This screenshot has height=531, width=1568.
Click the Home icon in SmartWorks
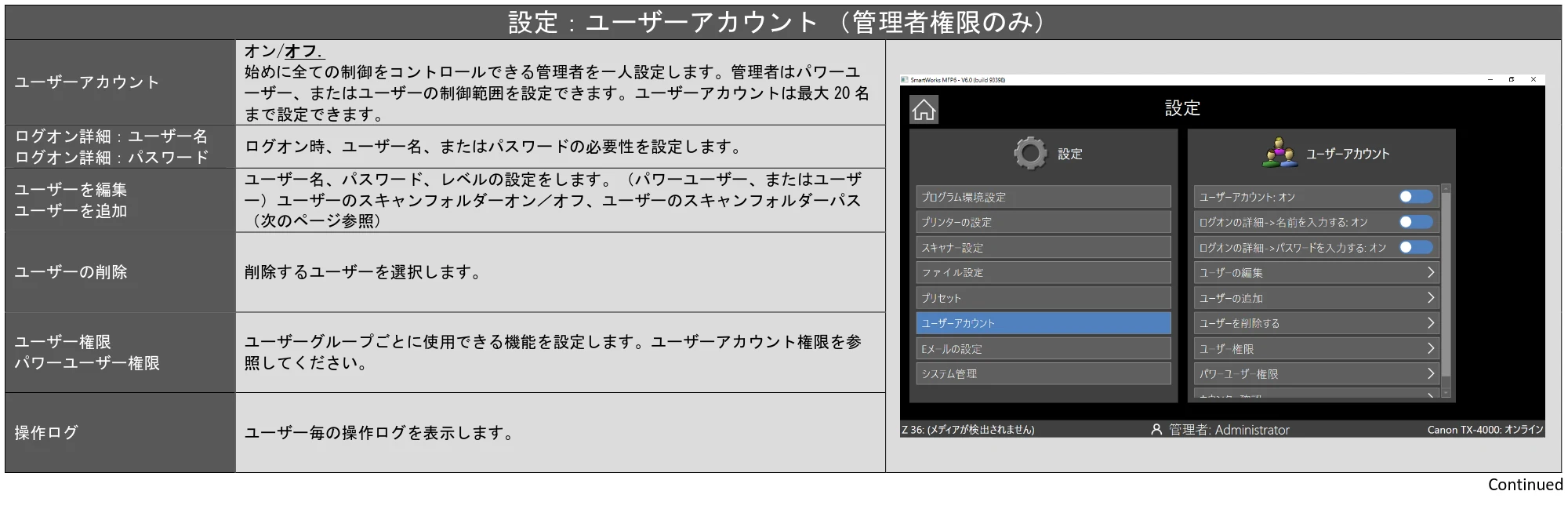point(924,110)
